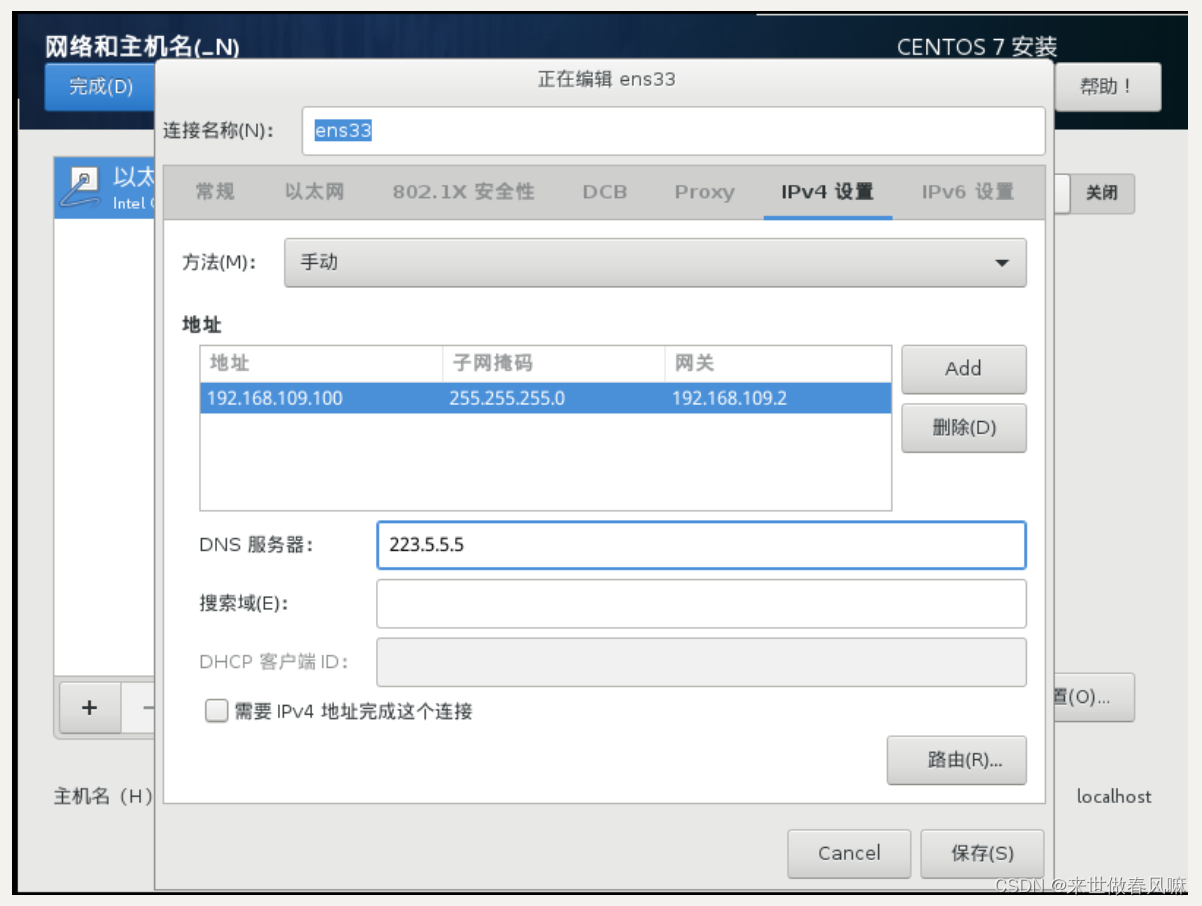Screen dimensions: 1202x906
Task: Click the plus button to add a network device
Action: click(90, 707)
